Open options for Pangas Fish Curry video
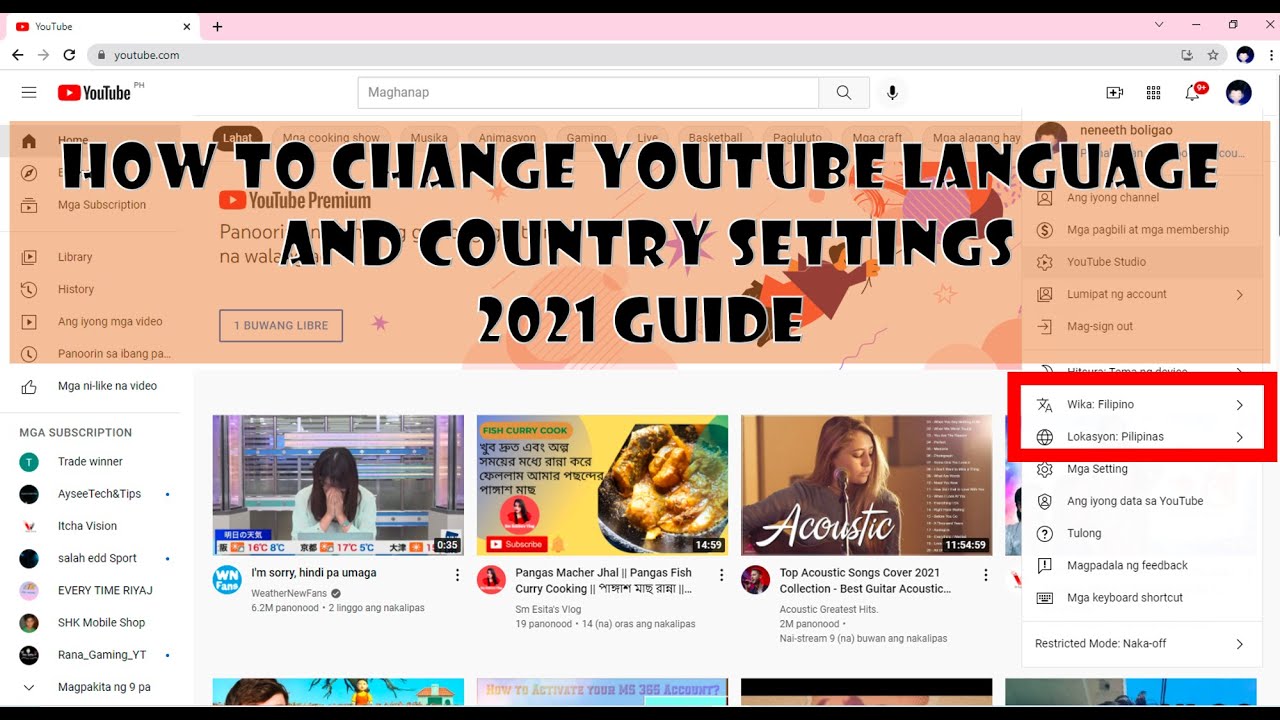The width and height of the screenshot is (1280, 720). click(721, 575)
